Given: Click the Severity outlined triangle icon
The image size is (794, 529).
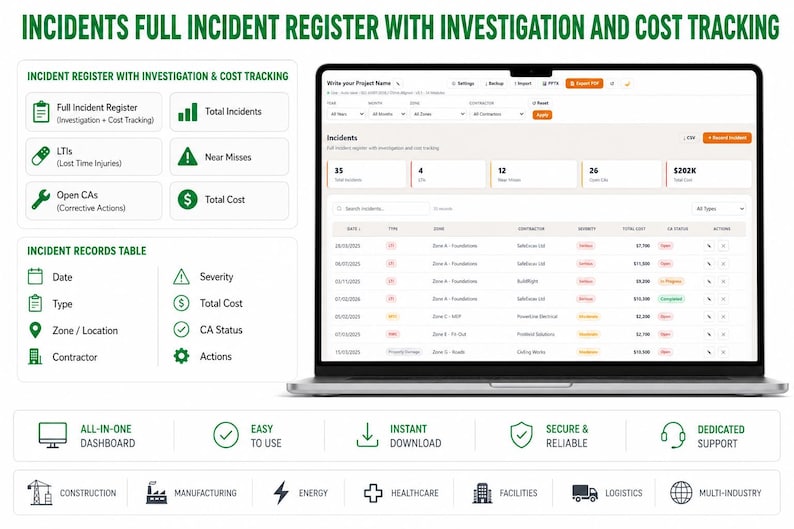Looking at the screenshot, I should (181, 277).
